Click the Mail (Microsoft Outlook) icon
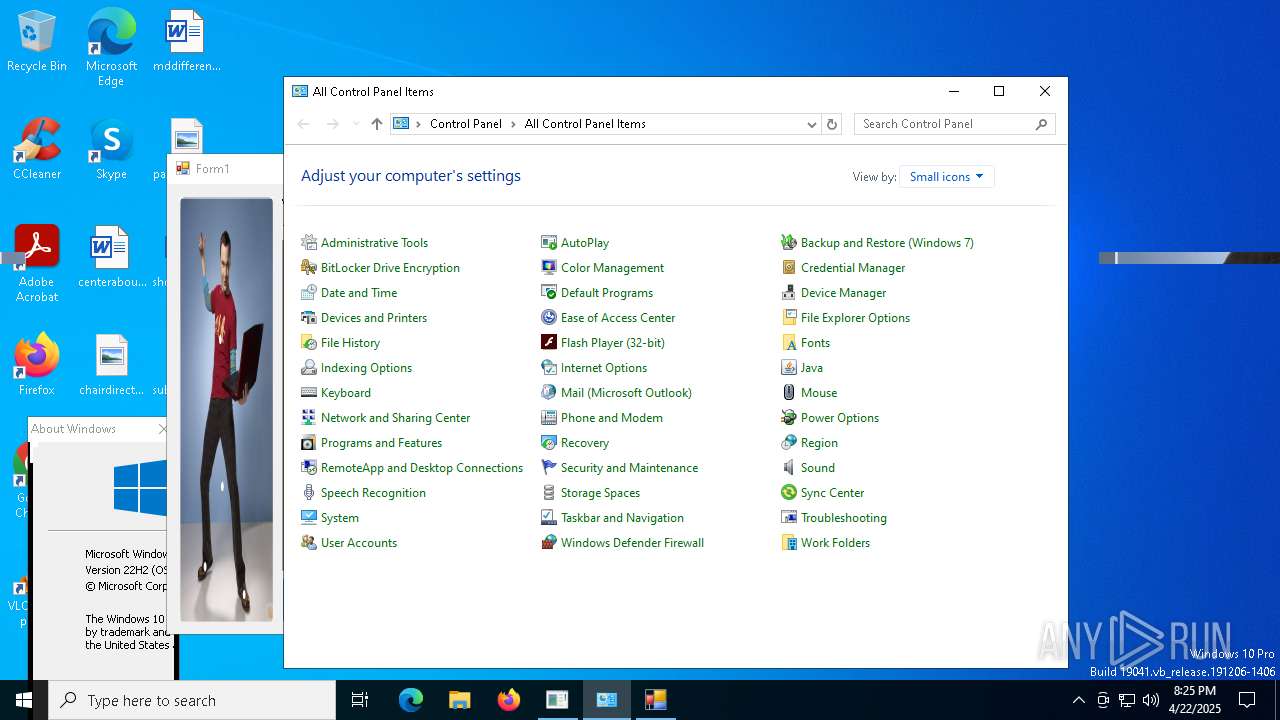Viewport: 1280px width, 720px height. [x=549, y=393]
